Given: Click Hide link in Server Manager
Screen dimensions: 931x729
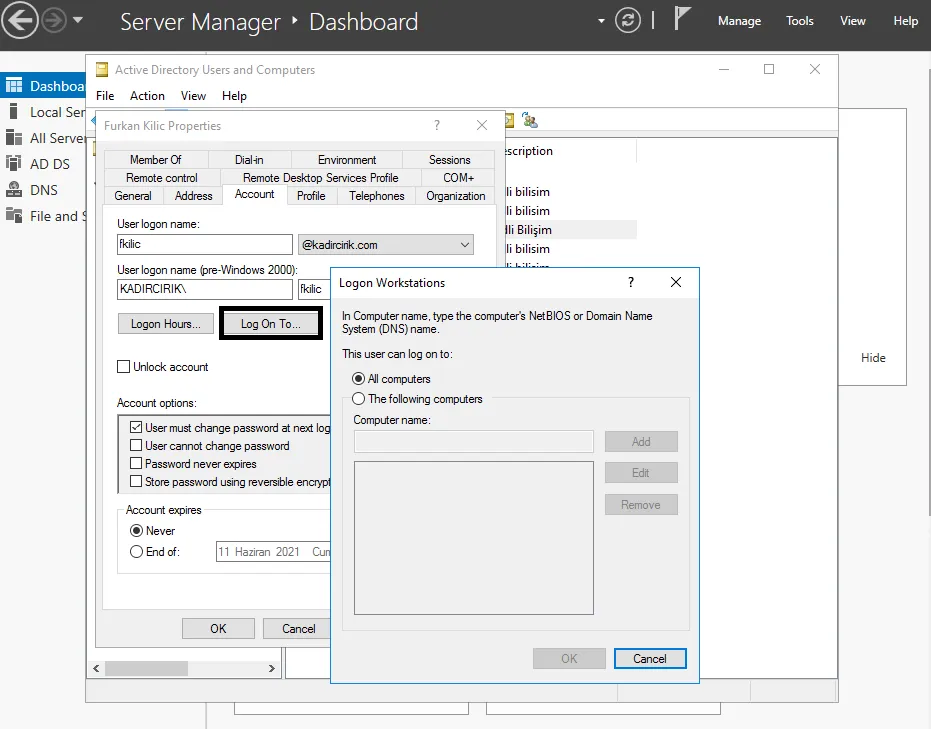Looking at the screenshot, I should point(873,358).
